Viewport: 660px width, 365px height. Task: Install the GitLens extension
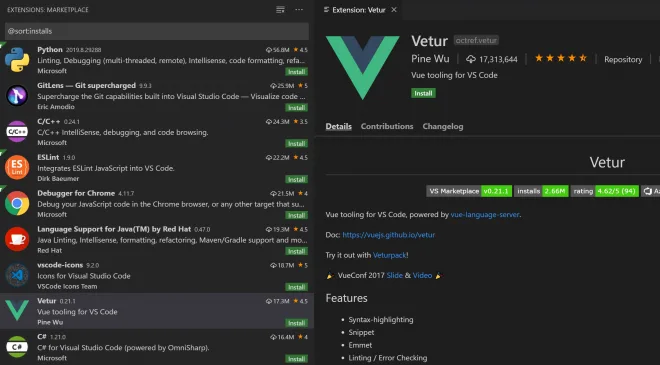[x=297, y=108]
